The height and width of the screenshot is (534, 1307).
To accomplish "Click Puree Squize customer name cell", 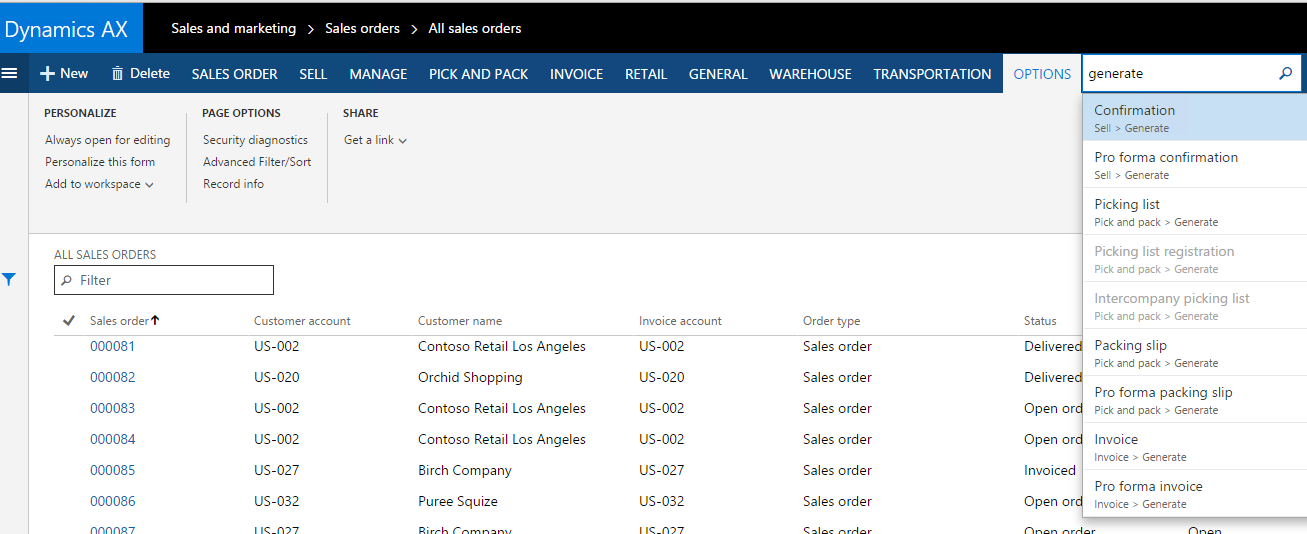I will 458,501.
